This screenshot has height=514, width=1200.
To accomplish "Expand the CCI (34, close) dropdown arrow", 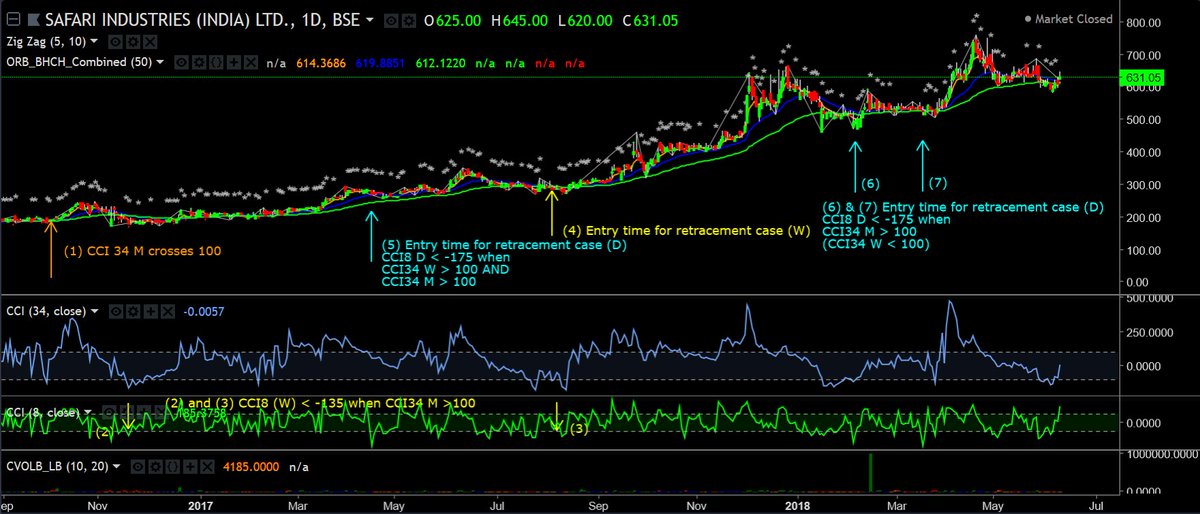I will tap(95, 312).
